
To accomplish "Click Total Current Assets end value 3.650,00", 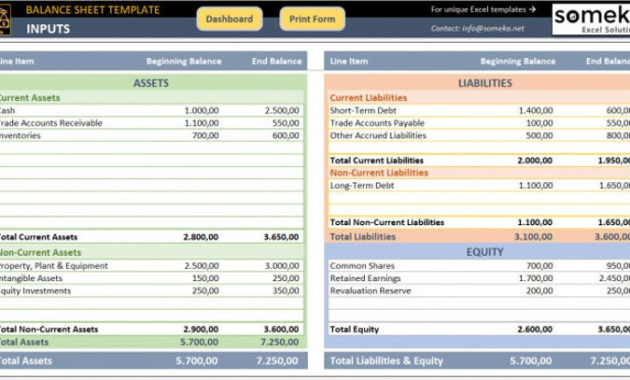I will tap(281, 237).
